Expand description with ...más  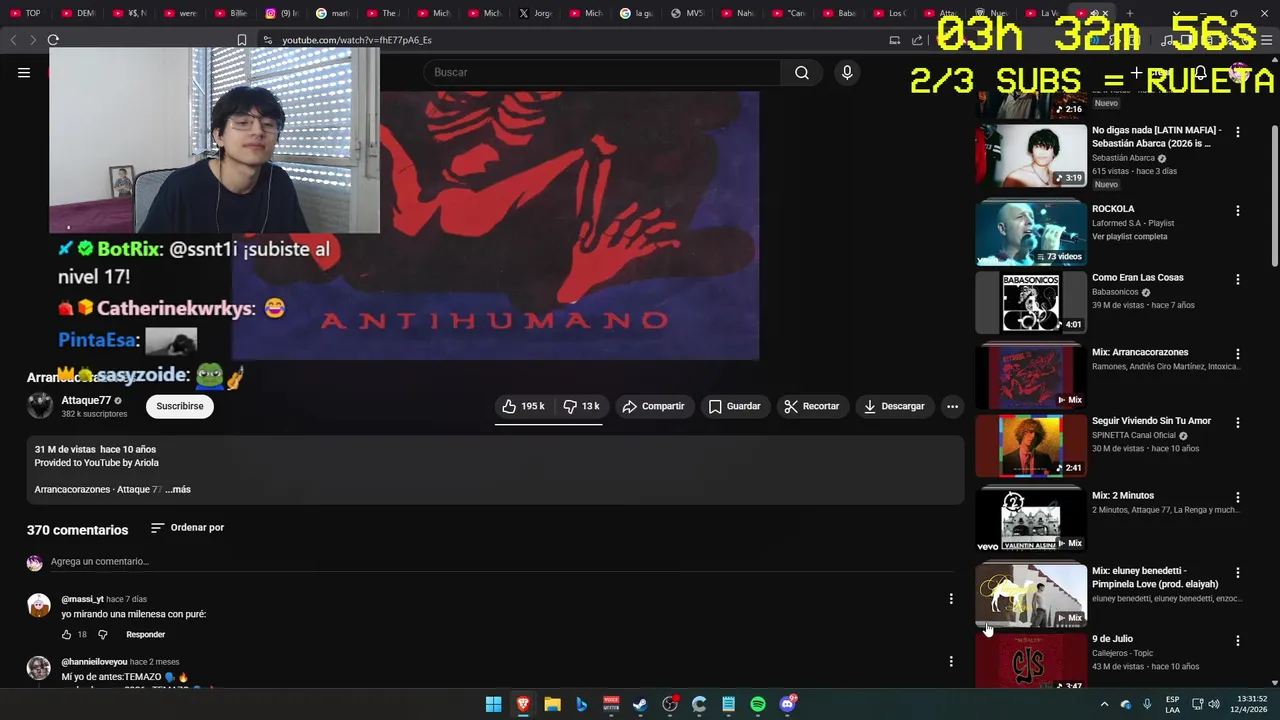click(x=178, y=490)
